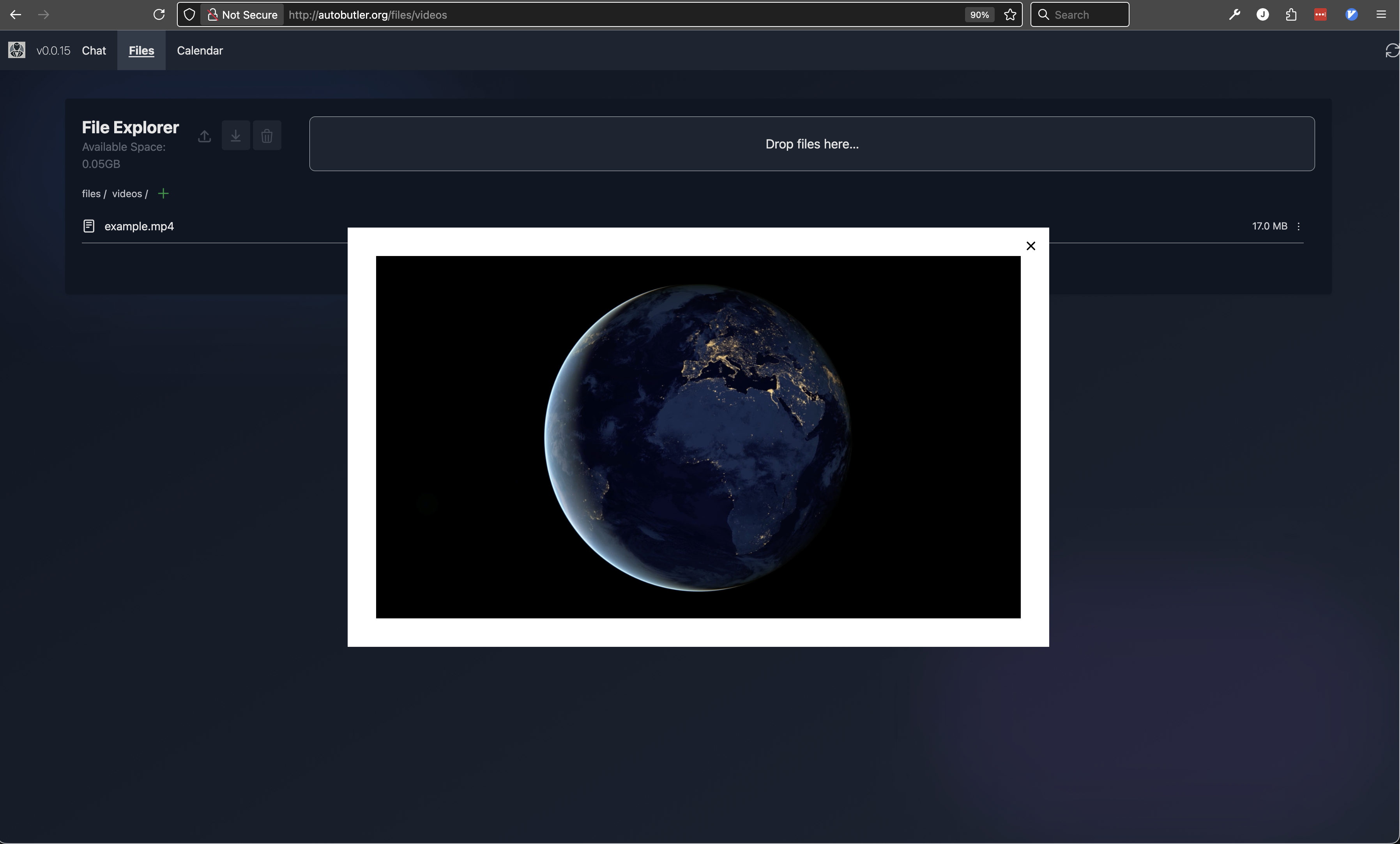Open the J account profile menu
This screenshot has width=1400, height=844.
coord(1262,14)
